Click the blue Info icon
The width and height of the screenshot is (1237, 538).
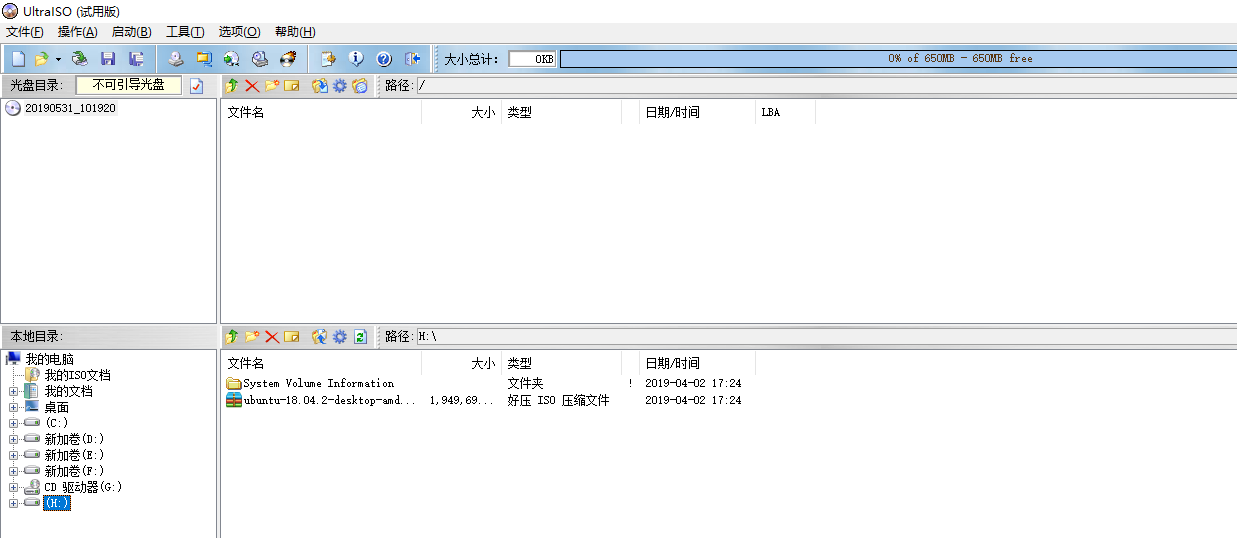[x=355, y=59]
